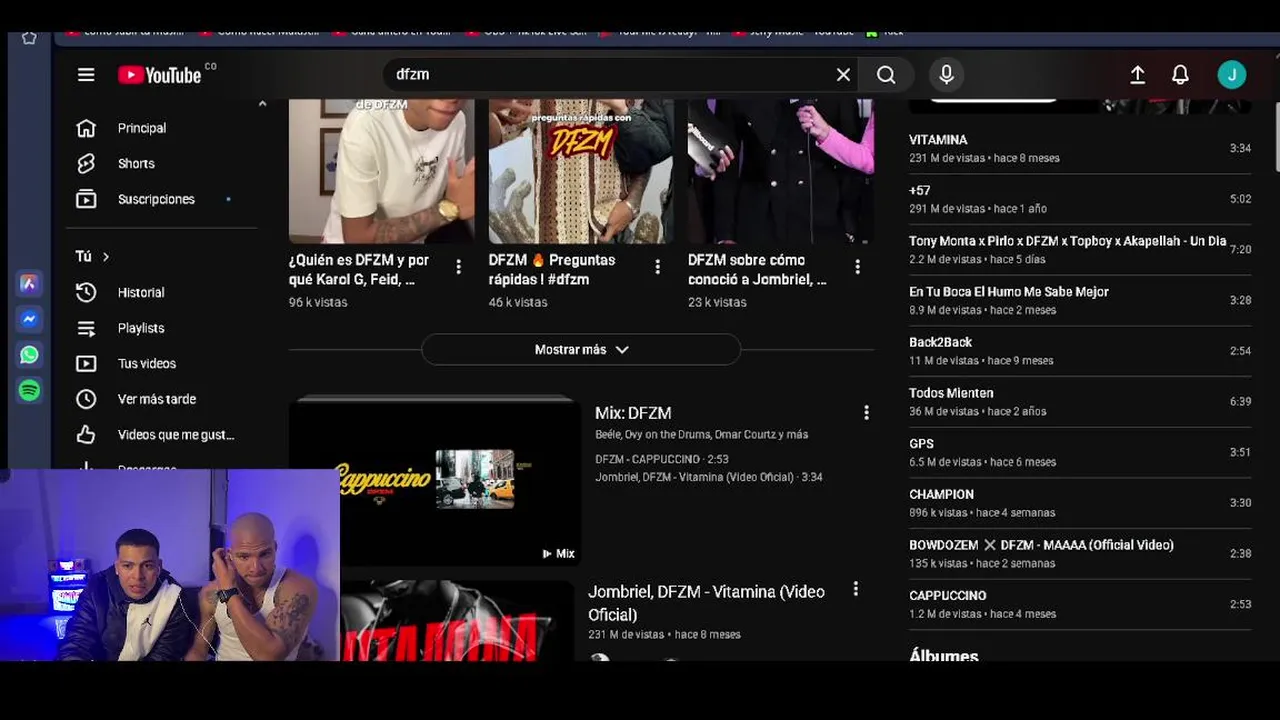
Task: Play BOWDOZEM DFZM MAAAA Official Video
Action: coord(1080,554)
